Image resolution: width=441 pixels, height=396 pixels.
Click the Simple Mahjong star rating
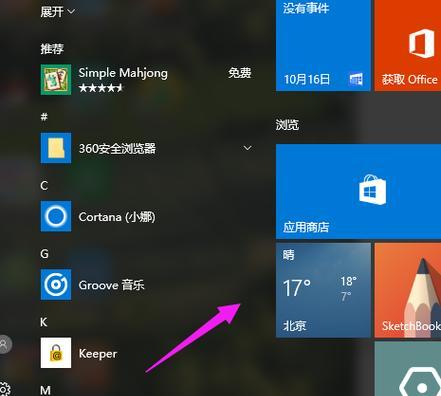pyautogui.click(x=101, y=88)
